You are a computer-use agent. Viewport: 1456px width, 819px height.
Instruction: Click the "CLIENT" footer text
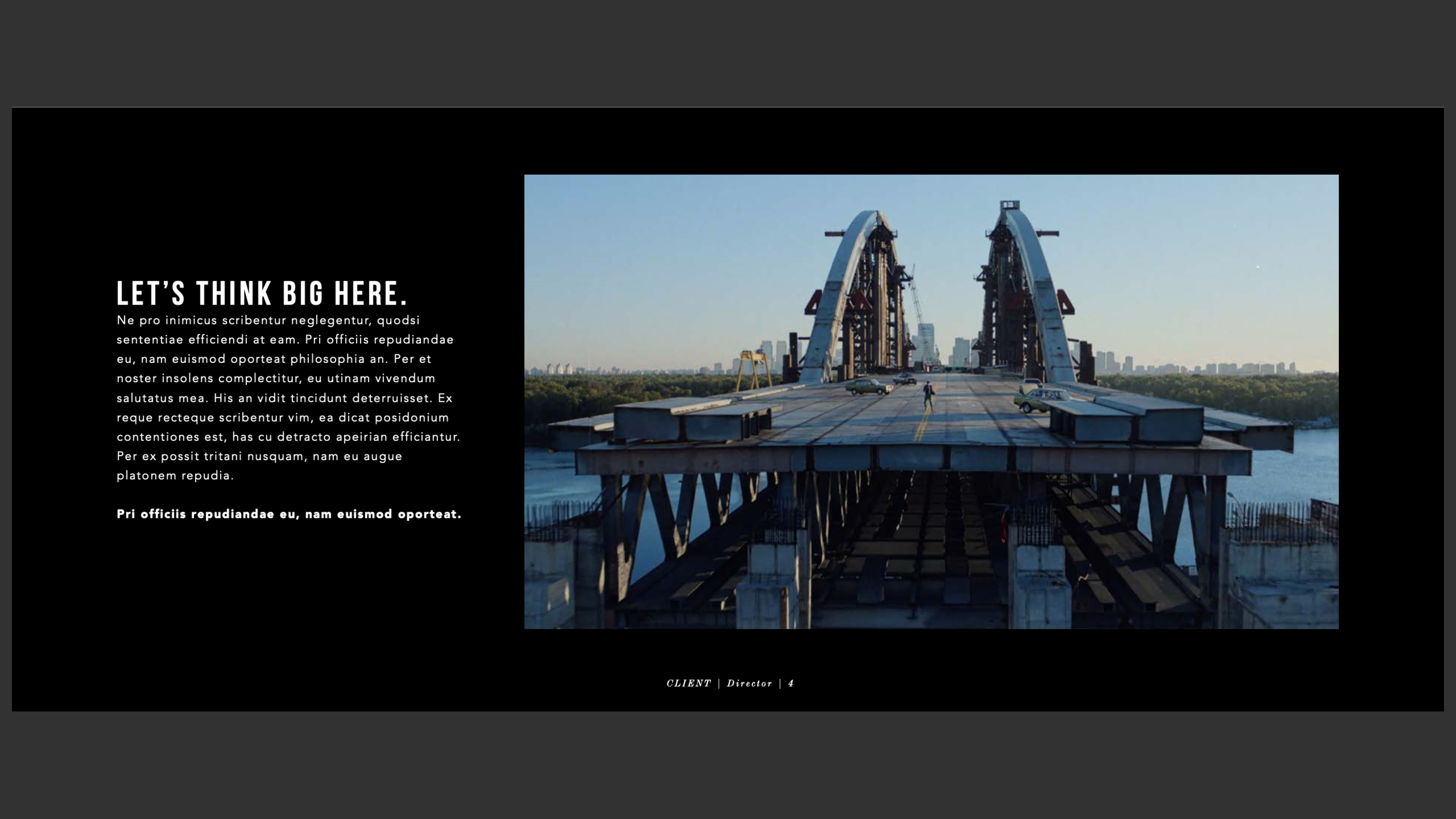tap(688, 683)
